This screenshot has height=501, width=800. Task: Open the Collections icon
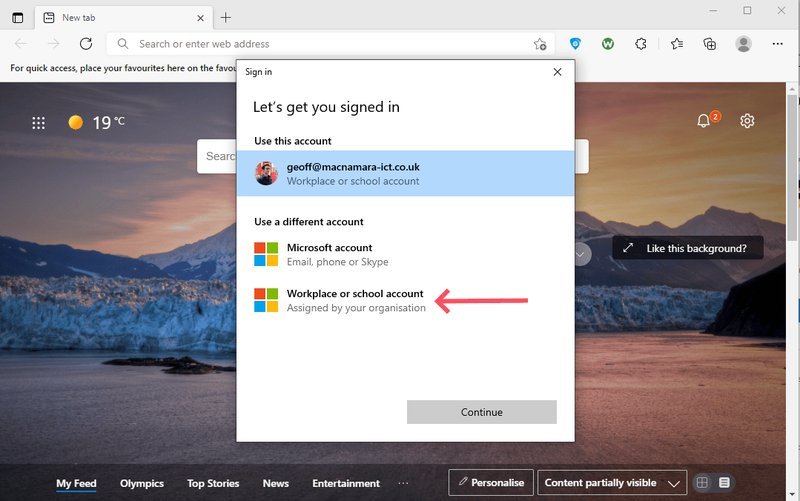(x=710, y=44)
